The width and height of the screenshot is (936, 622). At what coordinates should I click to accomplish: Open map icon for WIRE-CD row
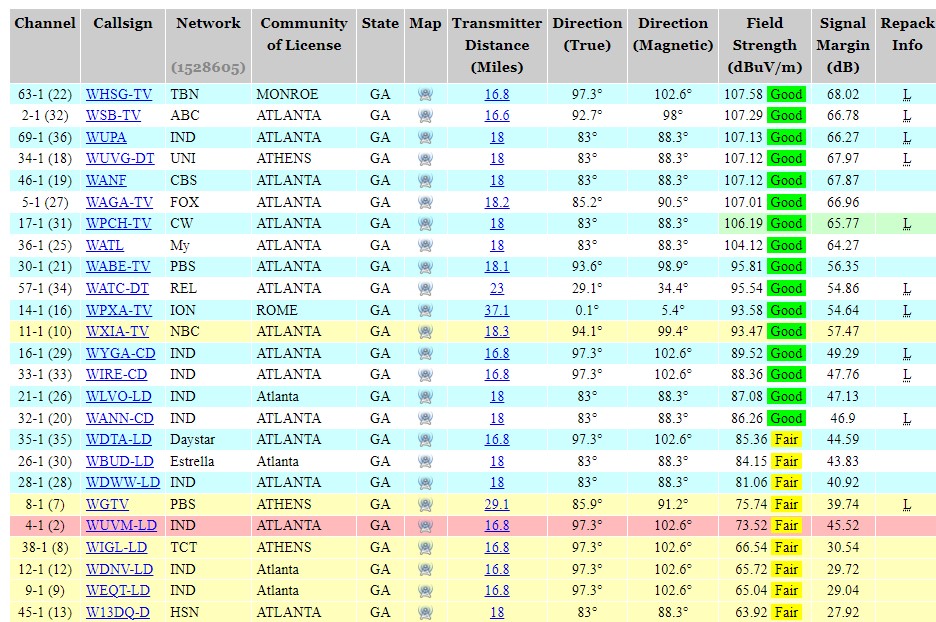click(x=425, y=375)
